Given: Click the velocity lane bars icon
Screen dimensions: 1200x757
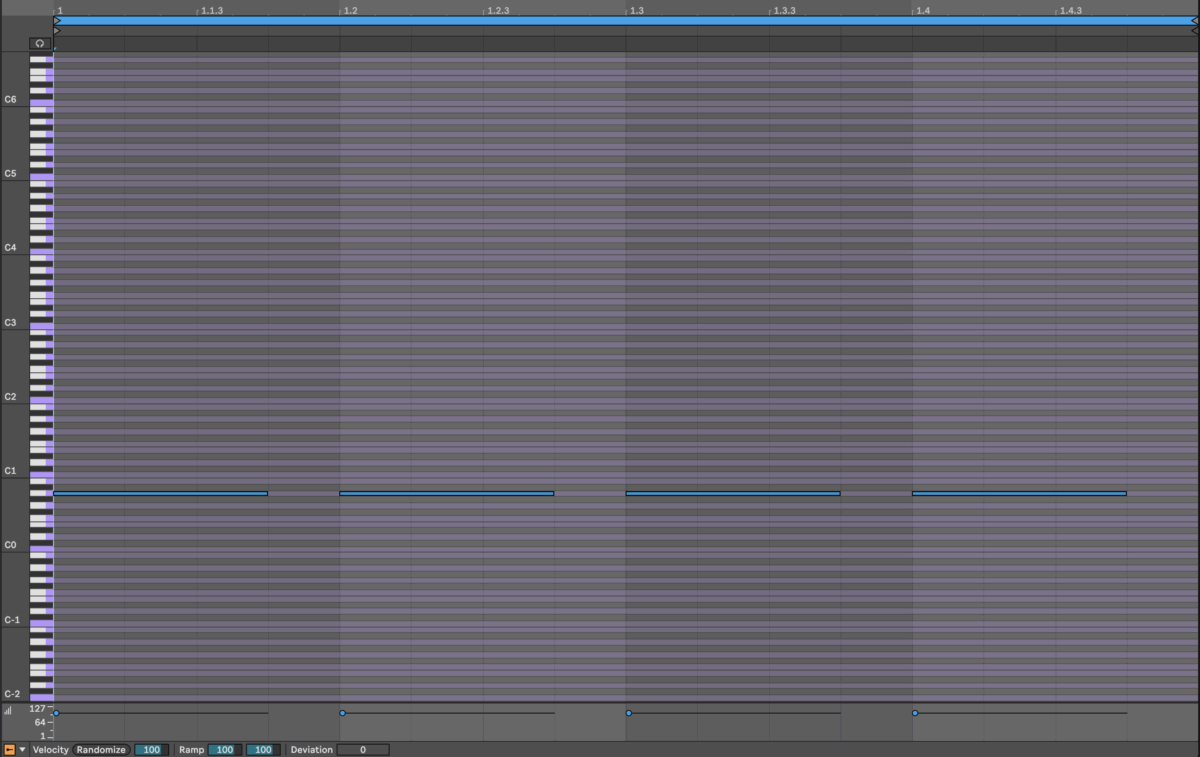Looking at the screenshot, I should coord(8,710).
